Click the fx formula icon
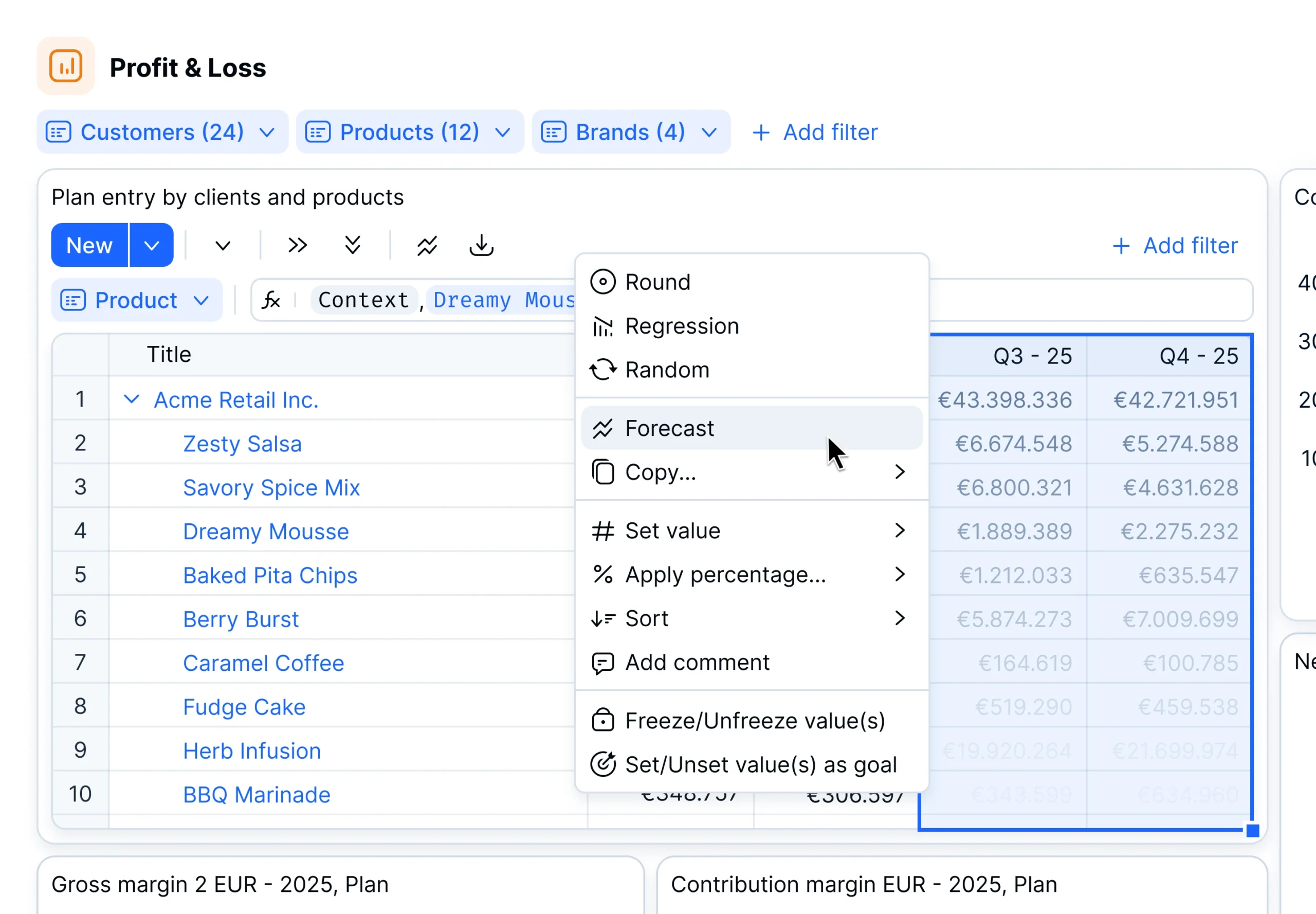Viewport: 1316px width, 914px height. click(271, 300)
